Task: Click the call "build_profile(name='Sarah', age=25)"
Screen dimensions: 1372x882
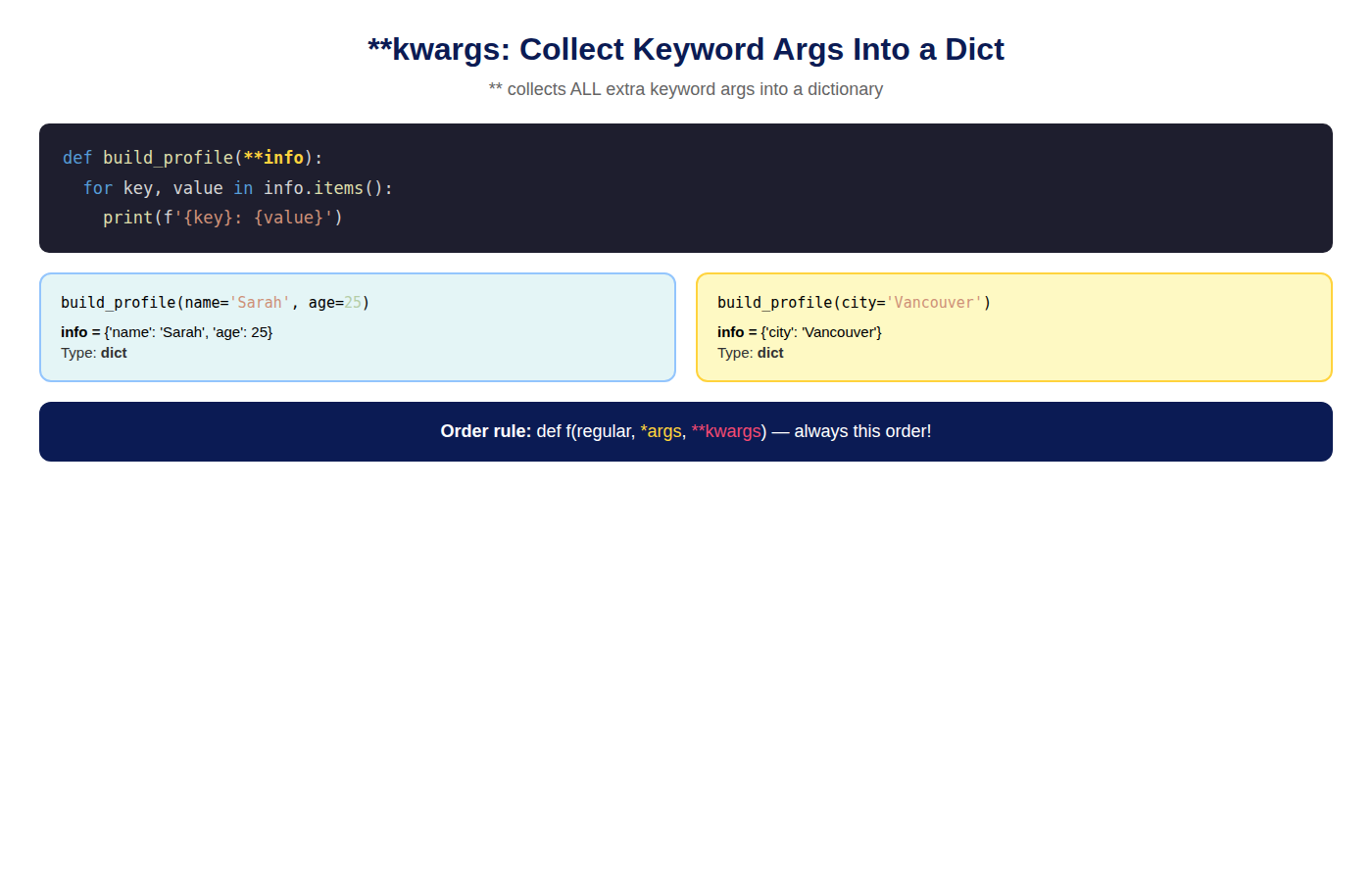Action: click(x=216, y=303)
